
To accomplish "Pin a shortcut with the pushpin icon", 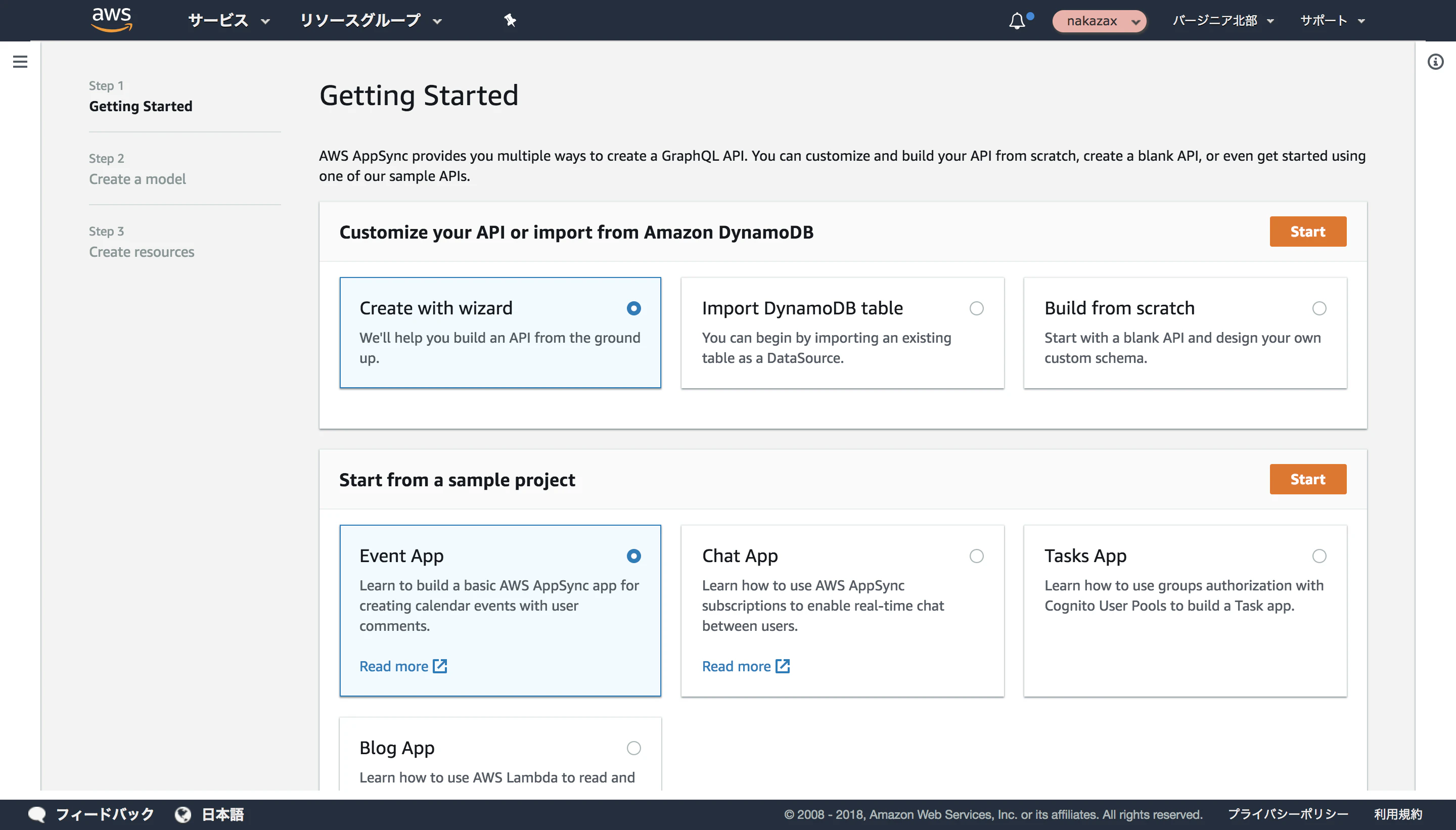I will coord(510,21).
